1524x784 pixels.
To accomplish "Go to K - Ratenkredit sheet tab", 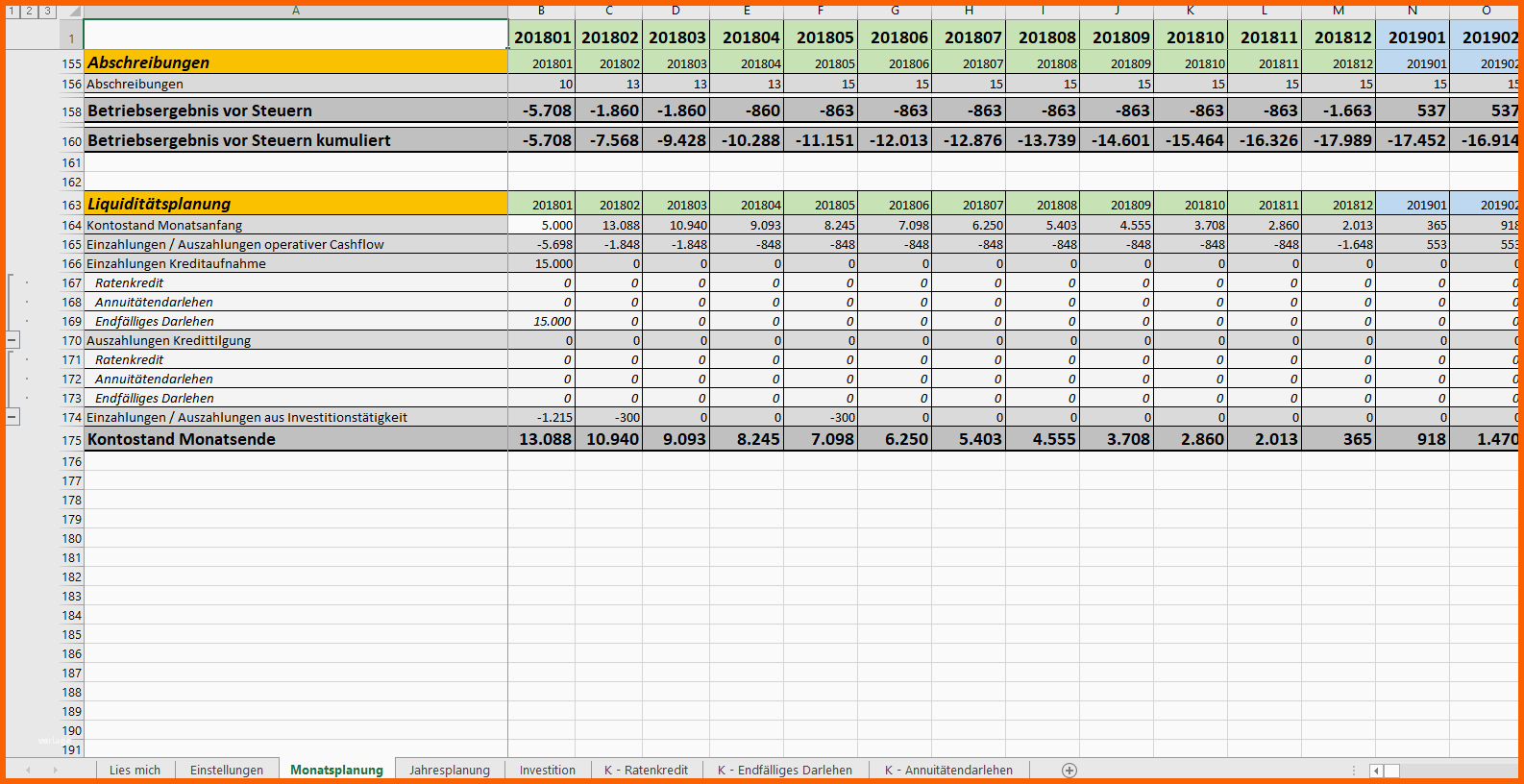I will [x=646, y=771].
